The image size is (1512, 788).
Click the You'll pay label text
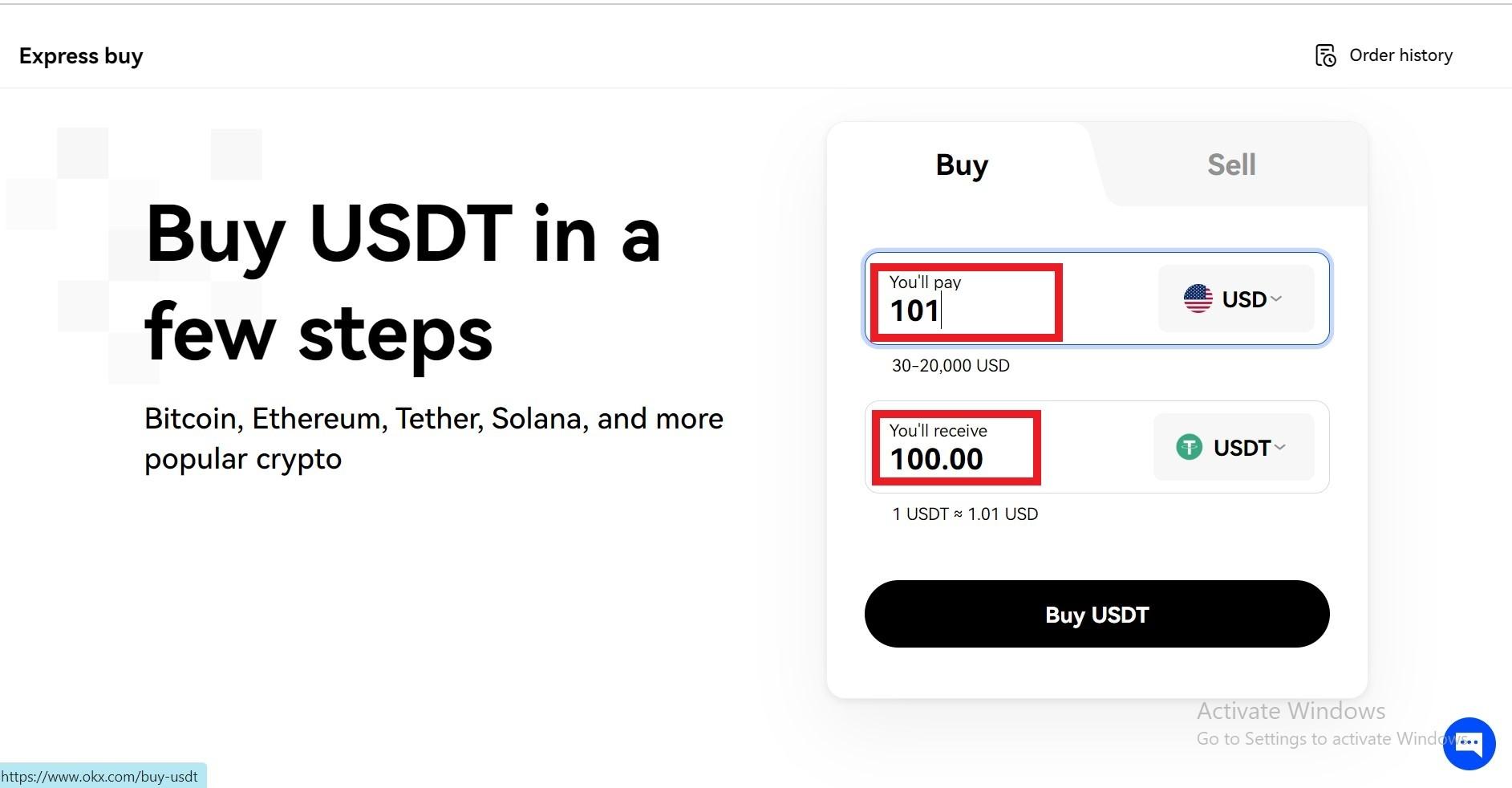(x=925, y=282)
